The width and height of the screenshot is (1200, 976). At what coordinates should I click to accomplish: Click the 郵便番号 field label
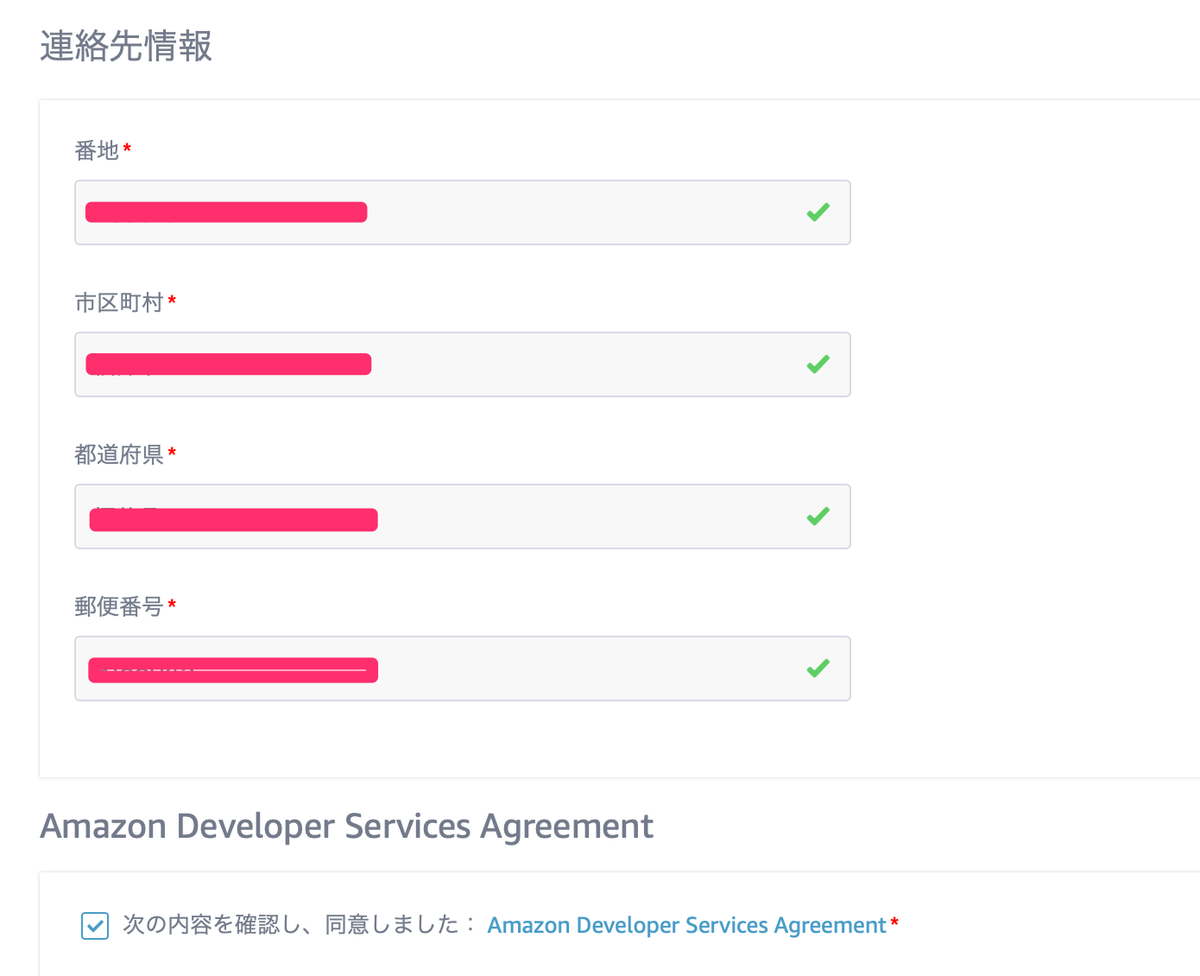119,606
